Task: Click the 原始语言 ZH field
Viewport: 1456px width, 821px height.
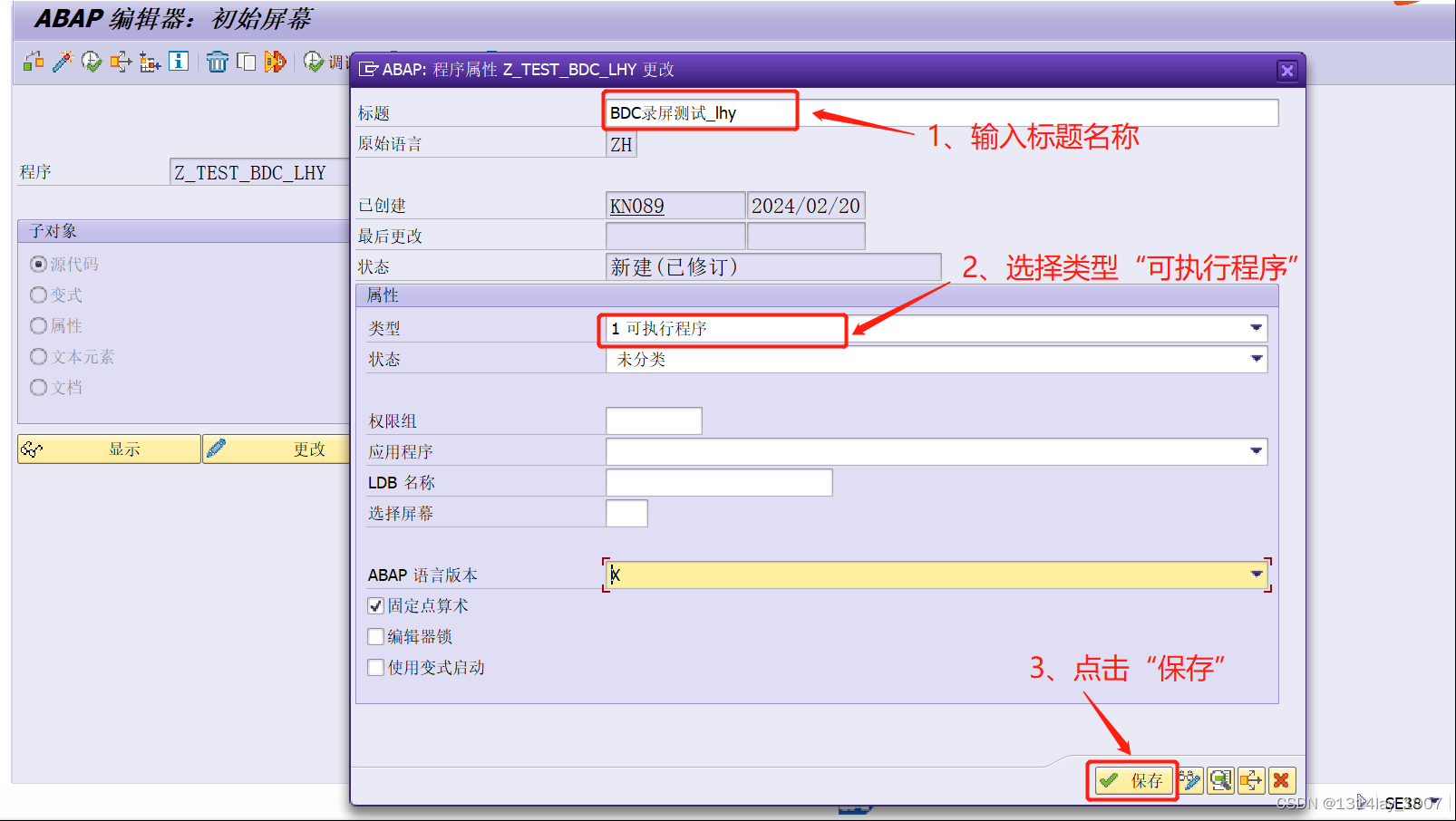Action: click(x=621, y=144)
